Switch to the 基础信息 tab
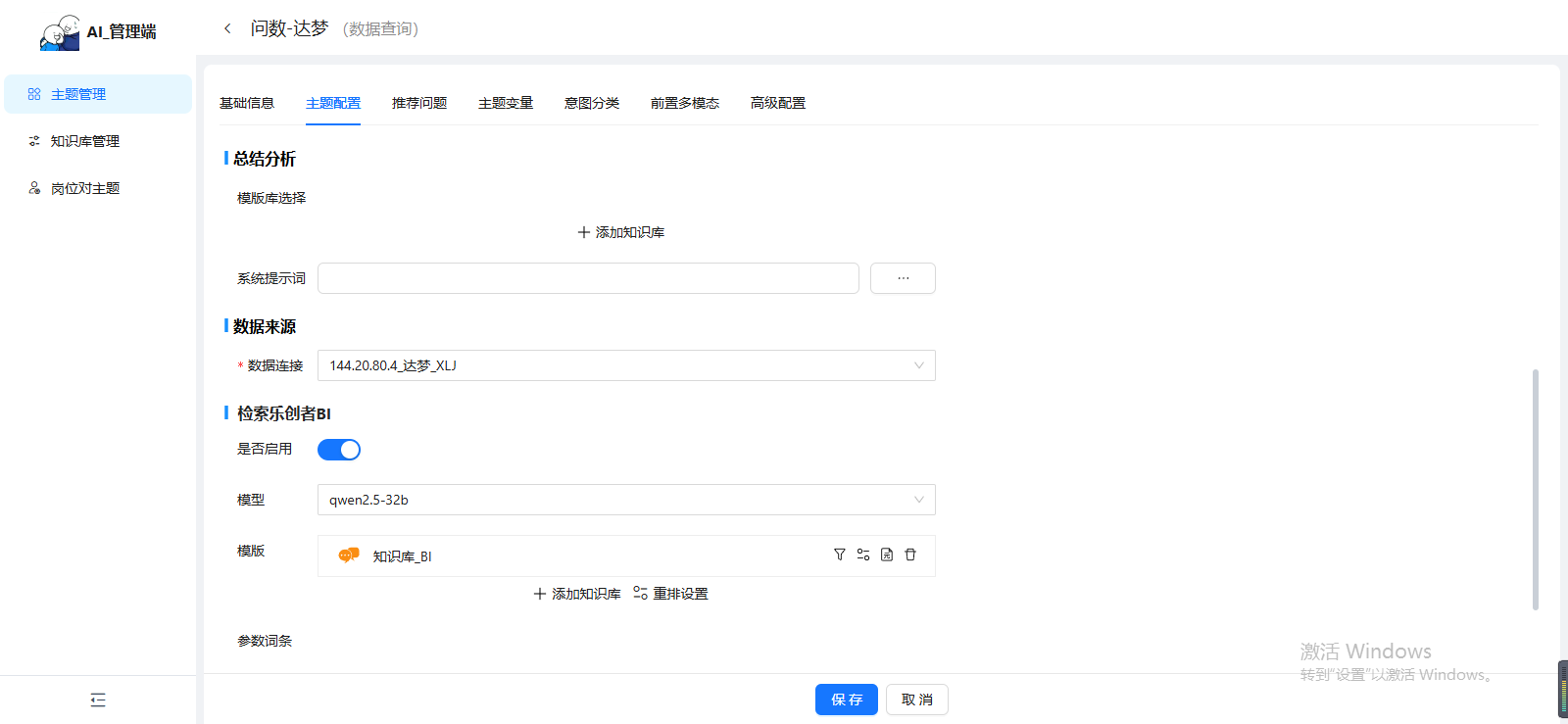 coord(247,103)
